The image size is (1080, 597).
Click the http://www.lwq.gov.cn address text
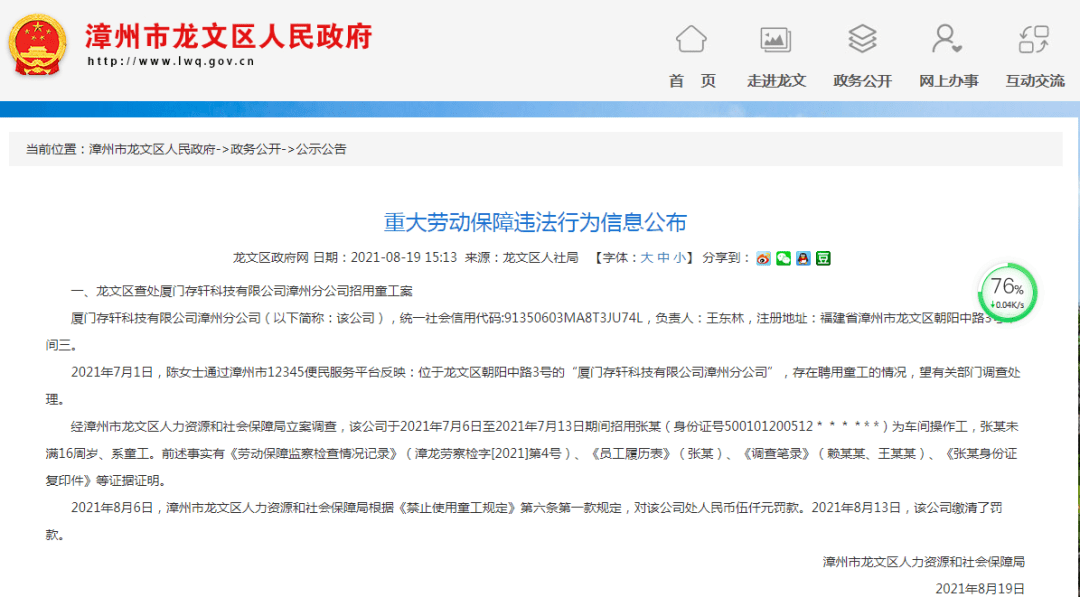(171, 61)
